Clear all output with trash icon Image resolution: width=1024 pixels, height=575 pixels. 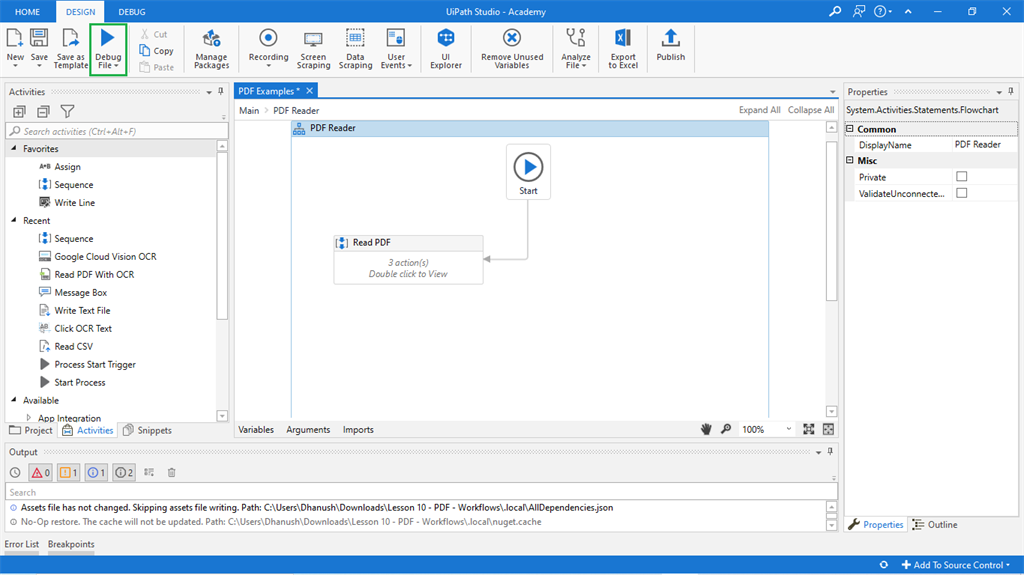(x=172, y=472)
